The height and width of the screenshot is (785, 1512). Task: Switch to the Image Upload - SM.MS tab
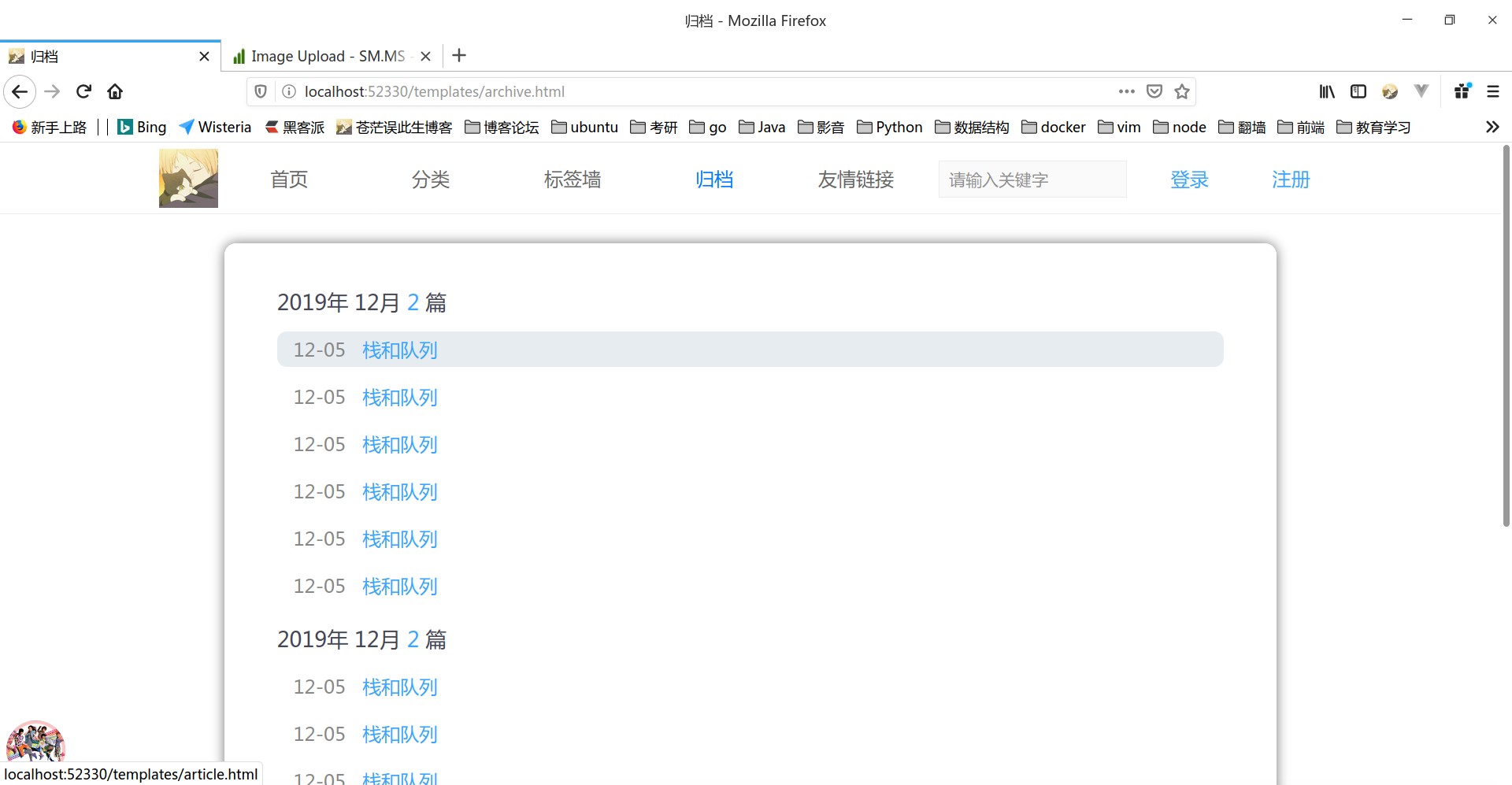(328, 56)
